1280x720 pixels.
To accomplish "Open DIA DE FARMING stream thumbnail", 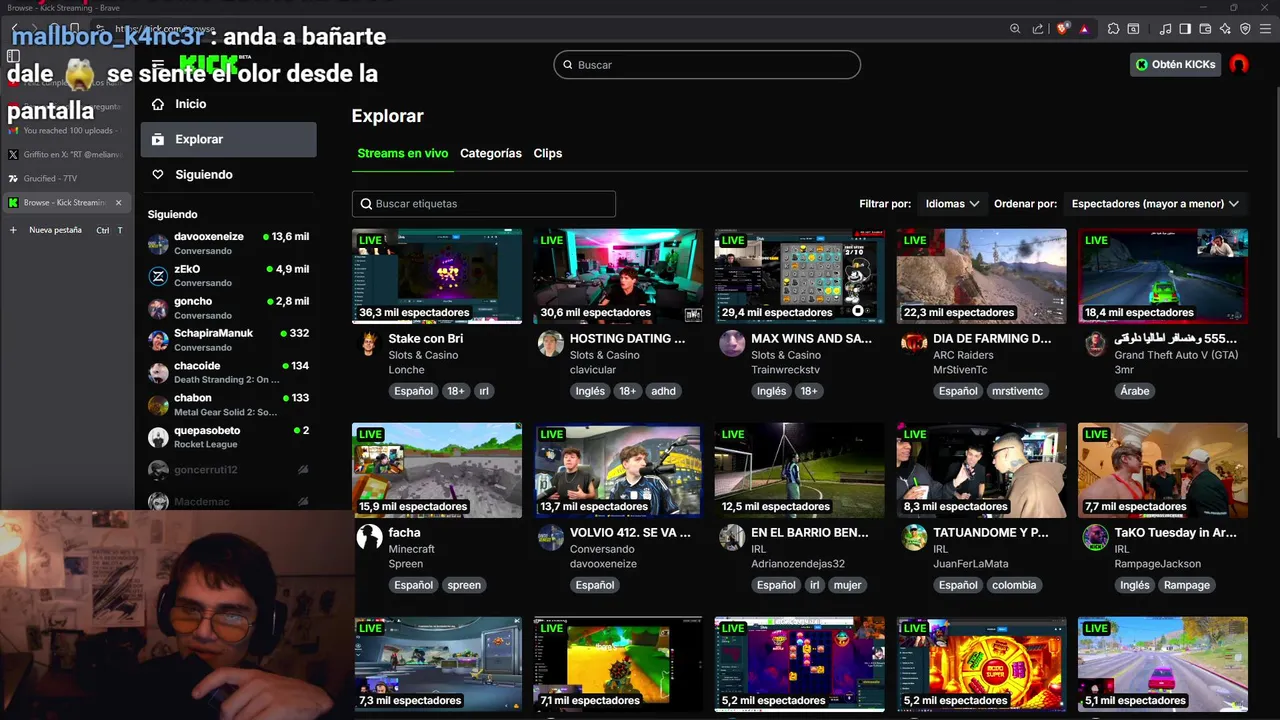I will pos(981,276).
